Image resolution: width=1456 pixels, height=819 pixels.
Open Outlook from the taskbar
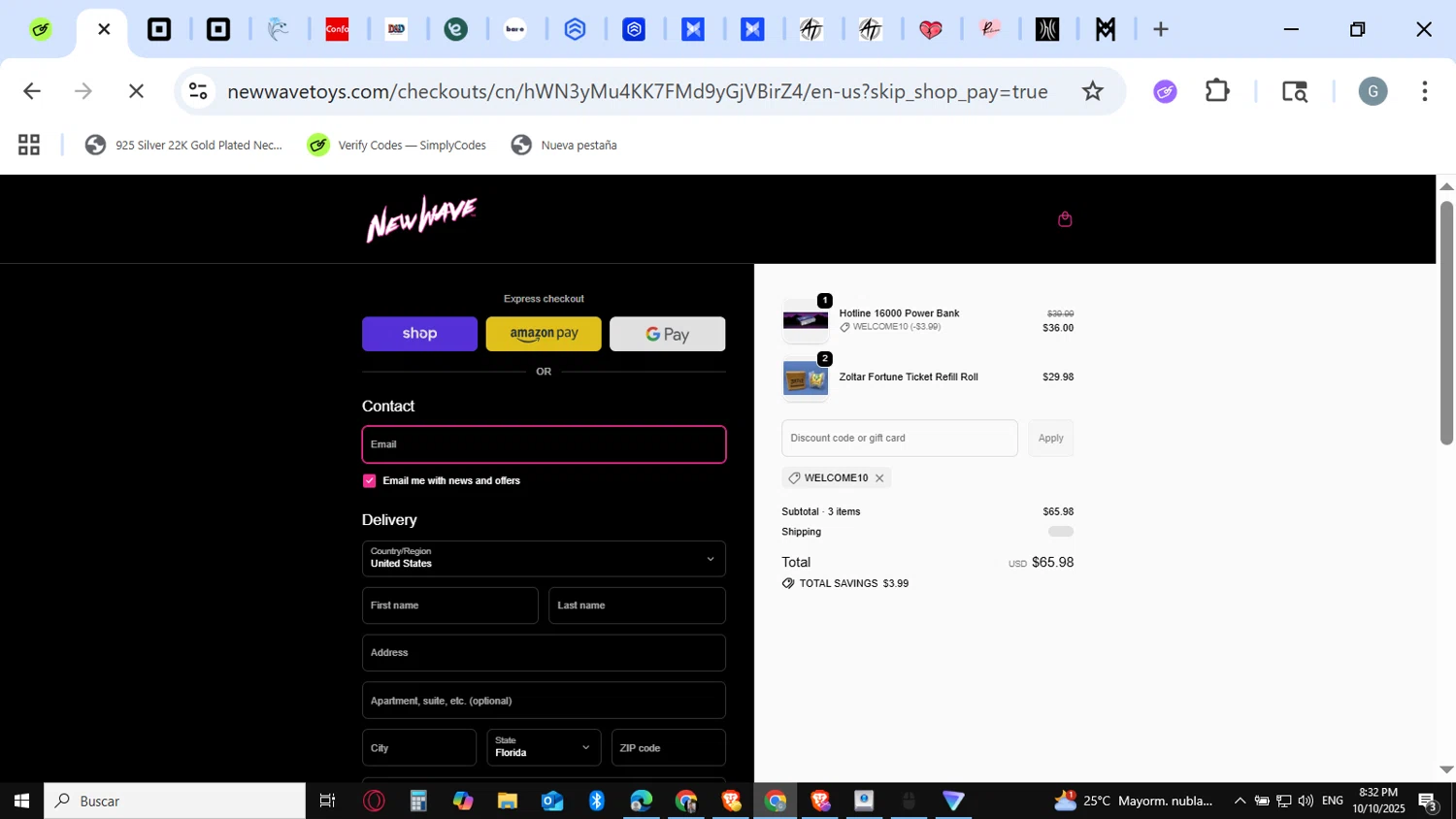(x=552, y=801)
